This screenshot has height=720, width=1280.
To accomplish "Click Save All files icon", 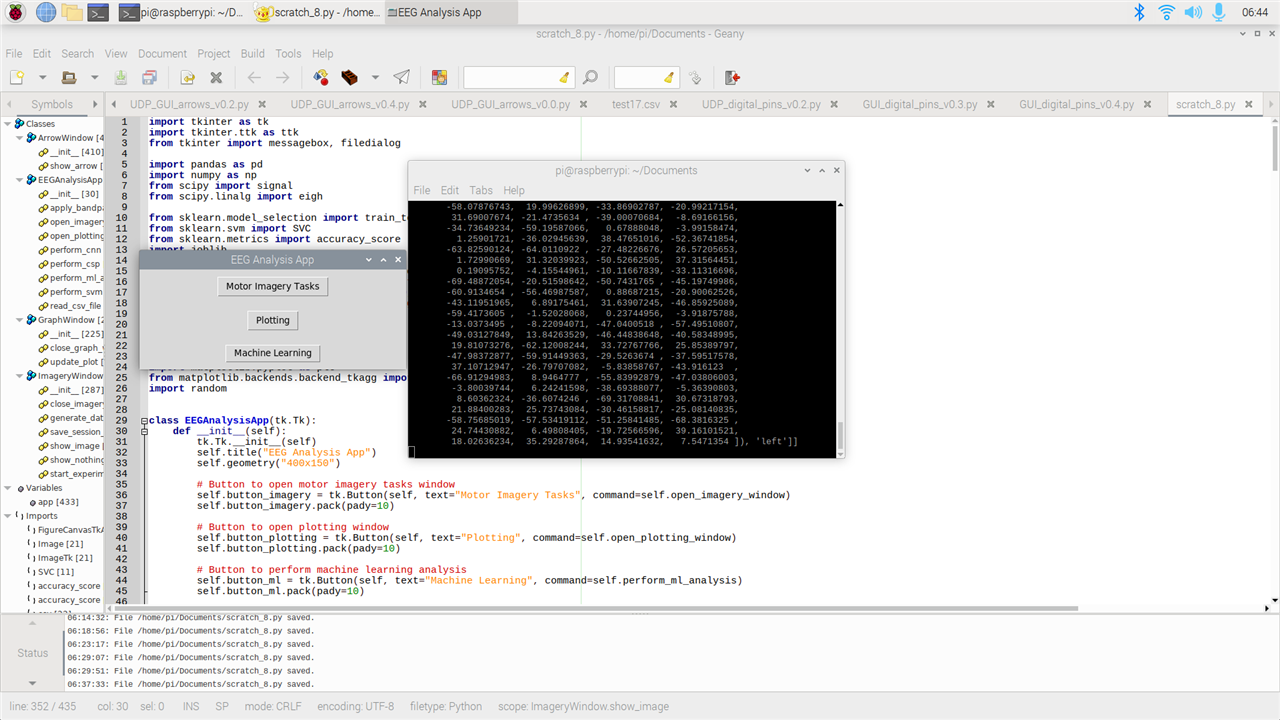I will click(x=150, y=77).
